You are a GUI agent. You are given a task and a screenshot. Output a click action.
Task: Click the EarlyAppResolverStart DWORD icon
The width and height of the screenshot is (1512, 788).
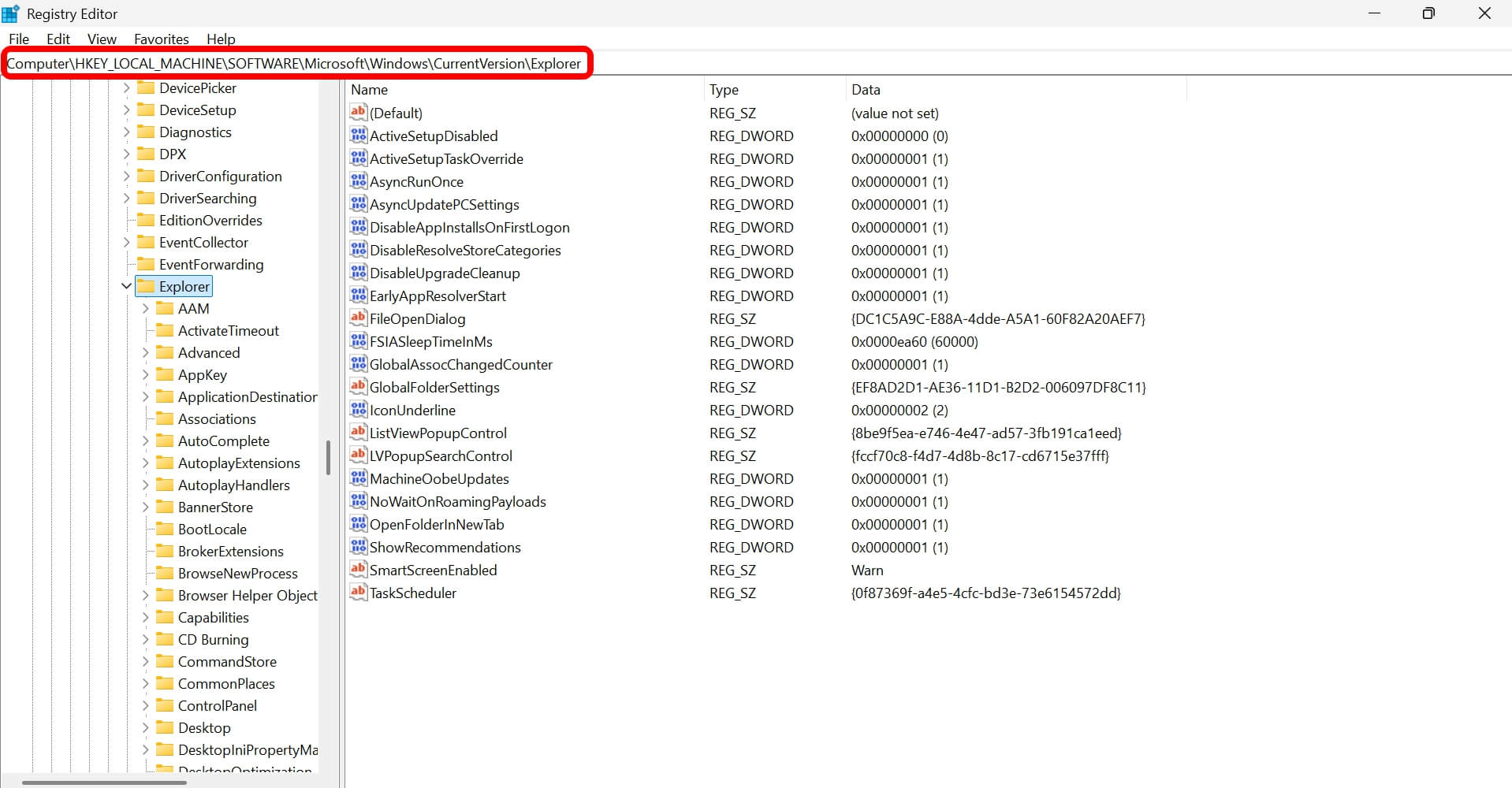click(x=359, y=295)
